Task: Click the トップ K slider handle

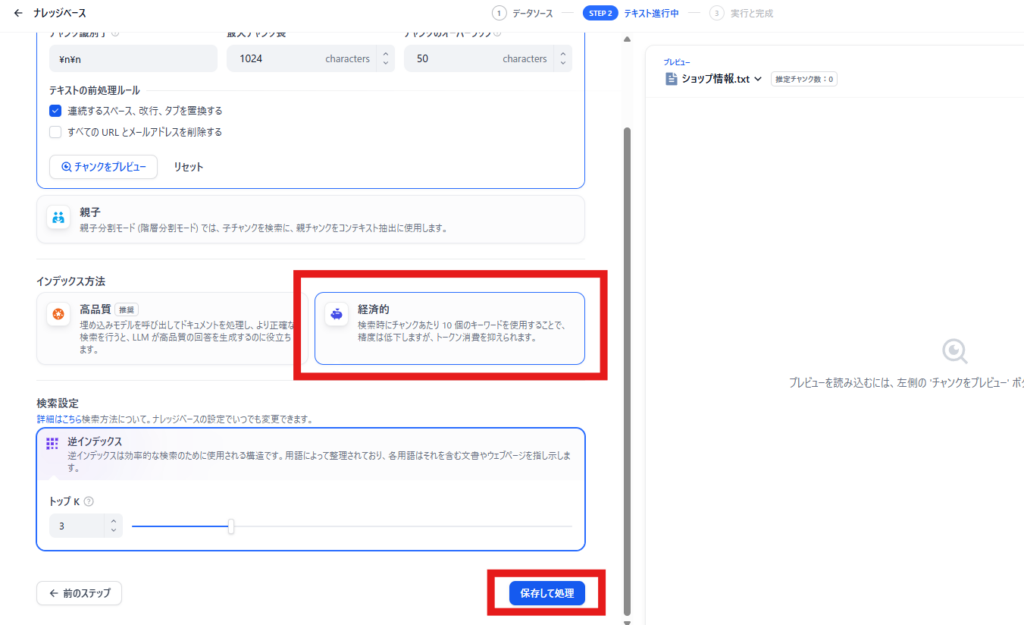Action: coord(231,526)
